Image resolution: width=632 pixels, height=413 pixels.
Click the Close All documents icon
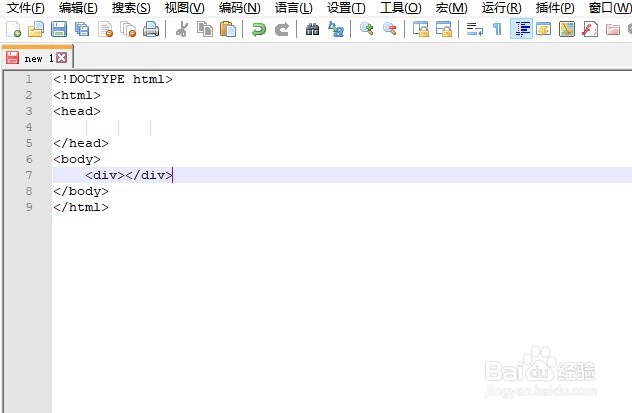coord(128,29)
